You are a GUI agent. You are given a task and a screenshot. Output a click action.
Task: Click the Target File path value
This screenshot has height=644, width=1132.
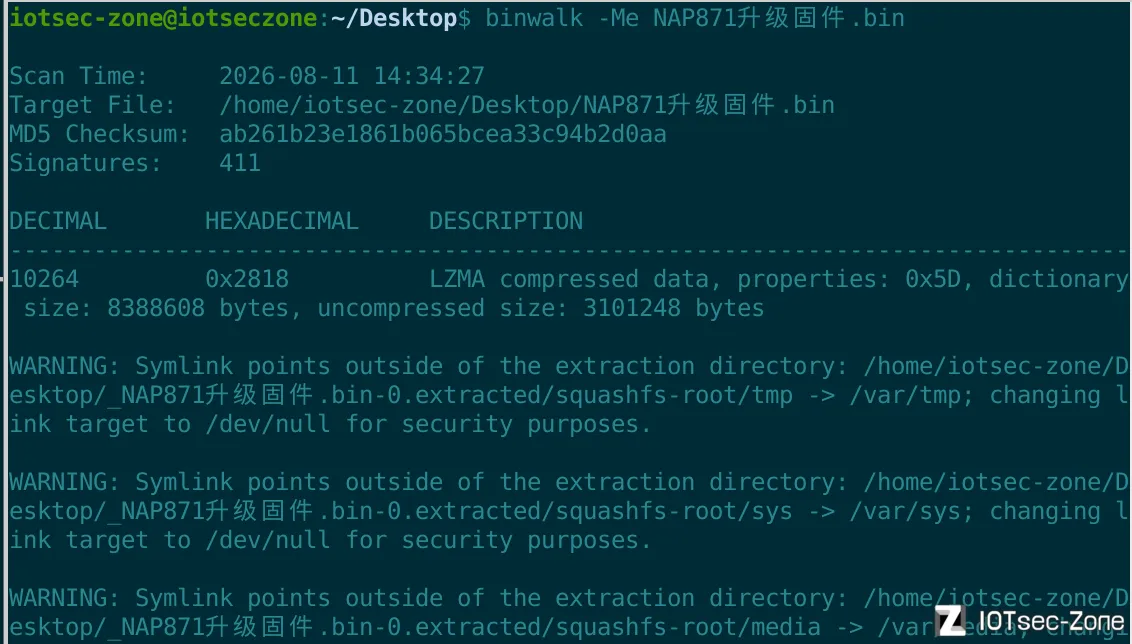coord(527,105)
